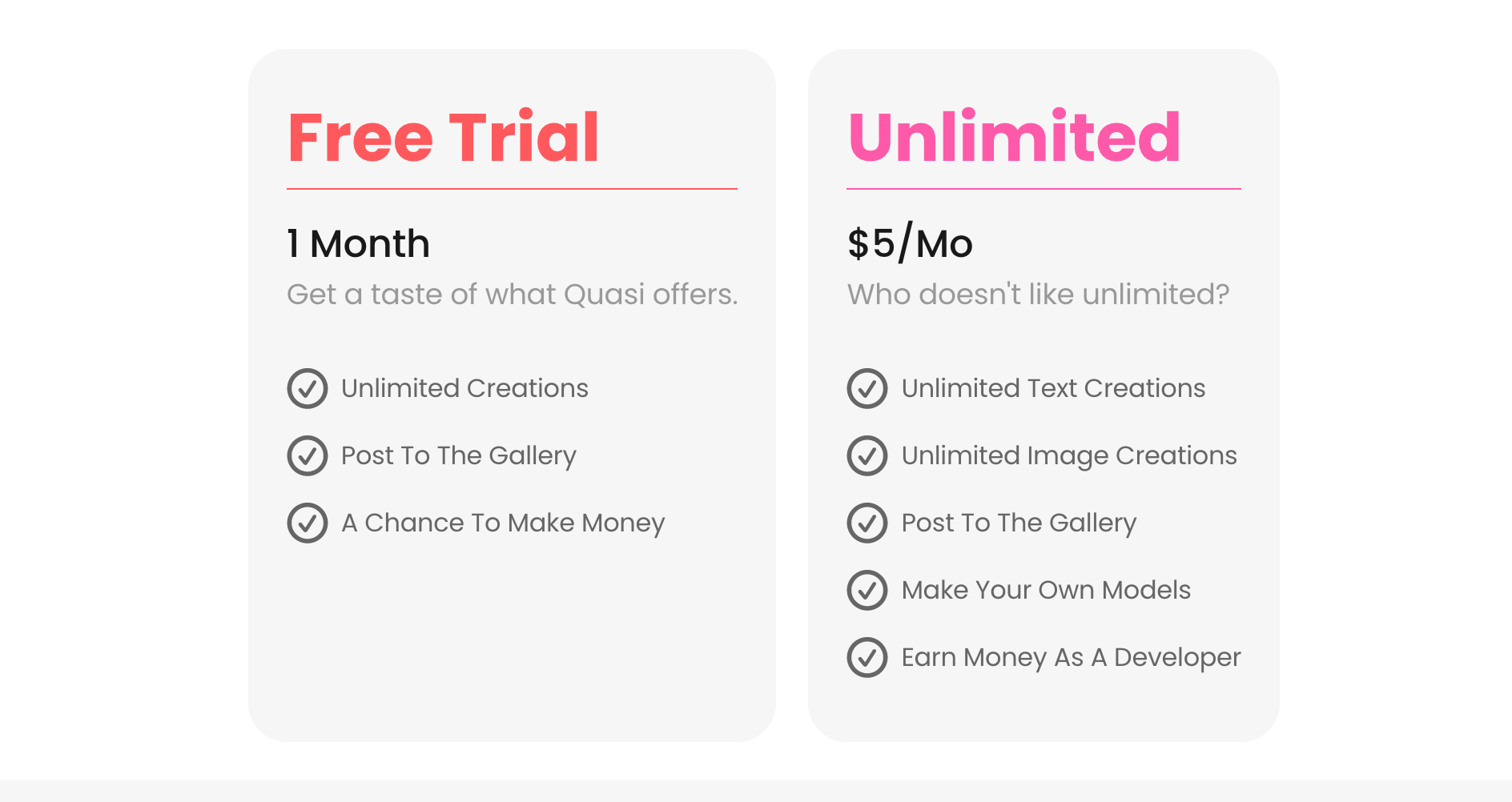Image resolution: width=1512 pixels, height=802 pixels.
Task: Click checkmark icon next to Free Trial's Post To The Gallery
Action: (308, 455)
